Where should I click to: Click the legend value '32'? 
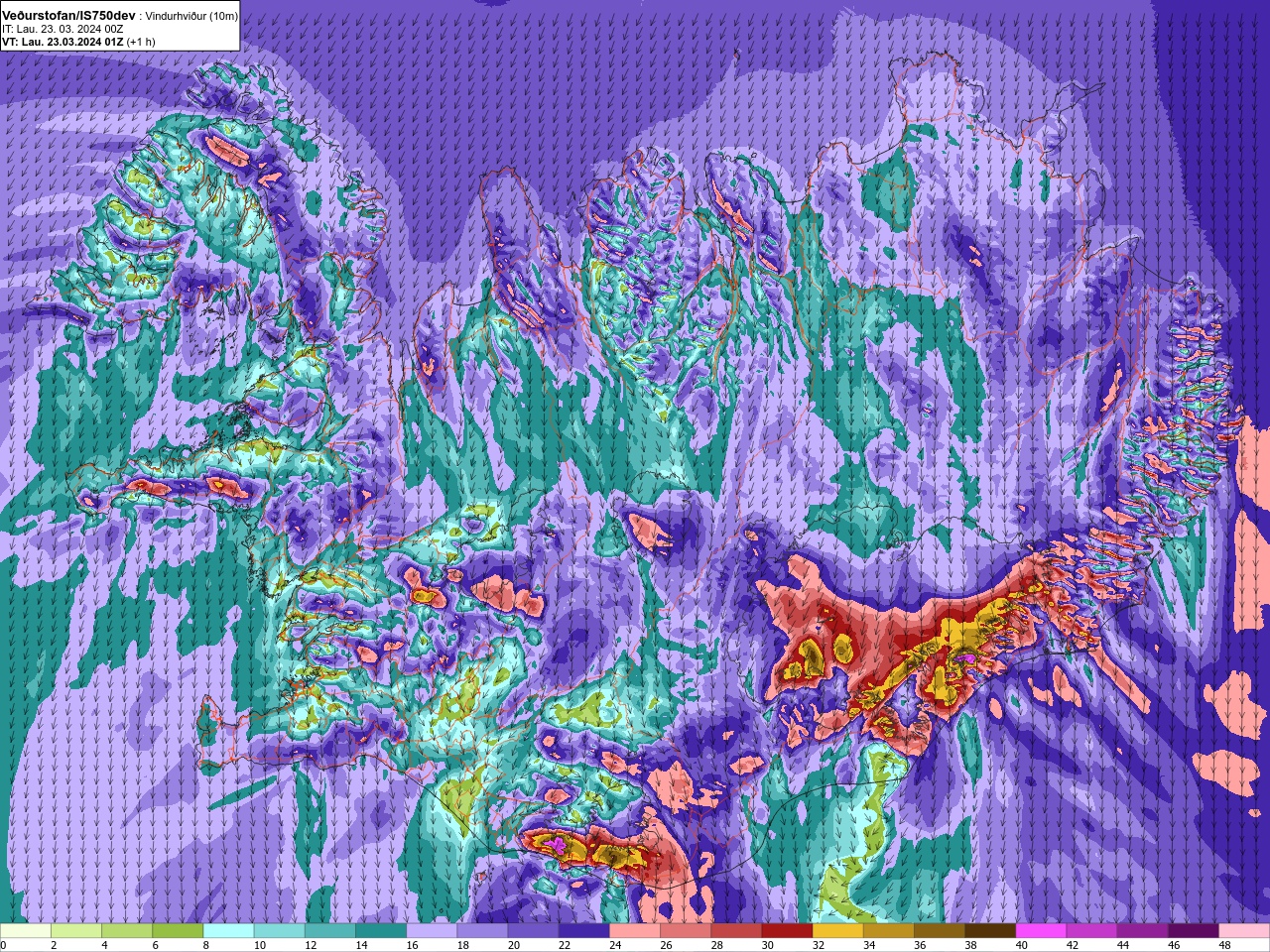[x=819, y=945]
